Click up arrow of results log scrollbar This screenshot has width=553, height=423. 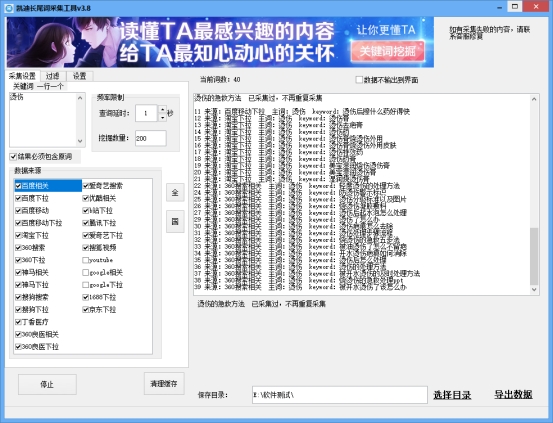[534, 99]
